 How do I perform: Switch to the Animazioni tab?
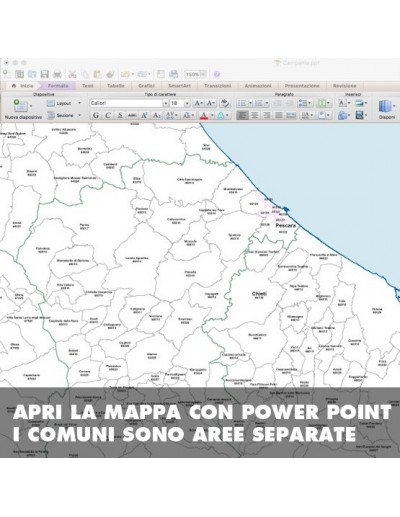tap(258, 86)
